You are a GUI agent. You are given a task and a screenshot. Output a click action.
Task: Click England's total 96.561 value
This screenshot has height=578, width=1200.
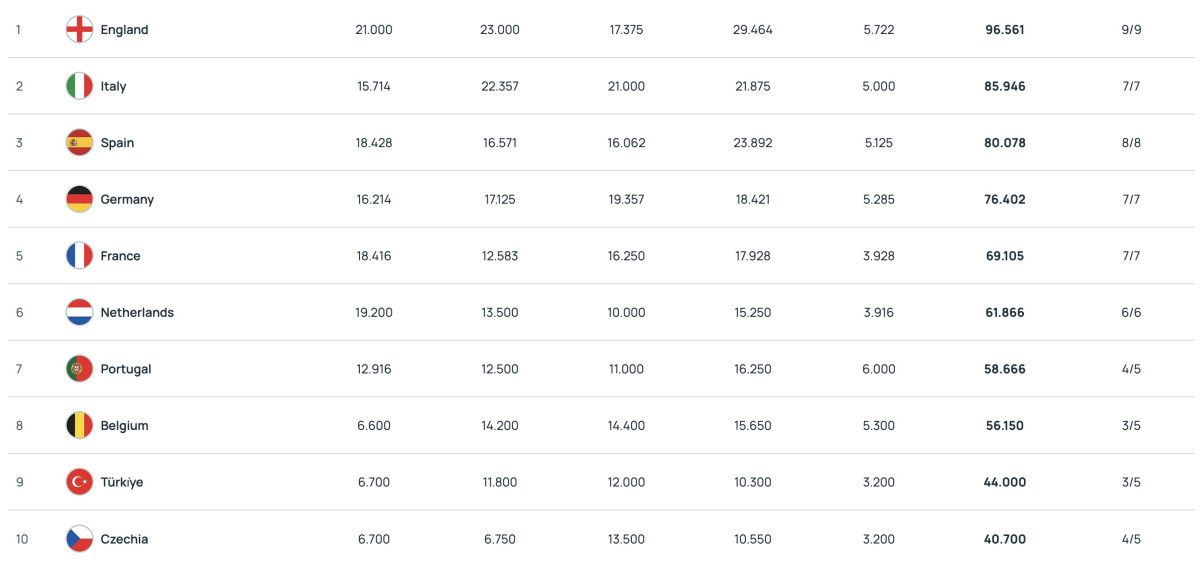[1005, 30]
